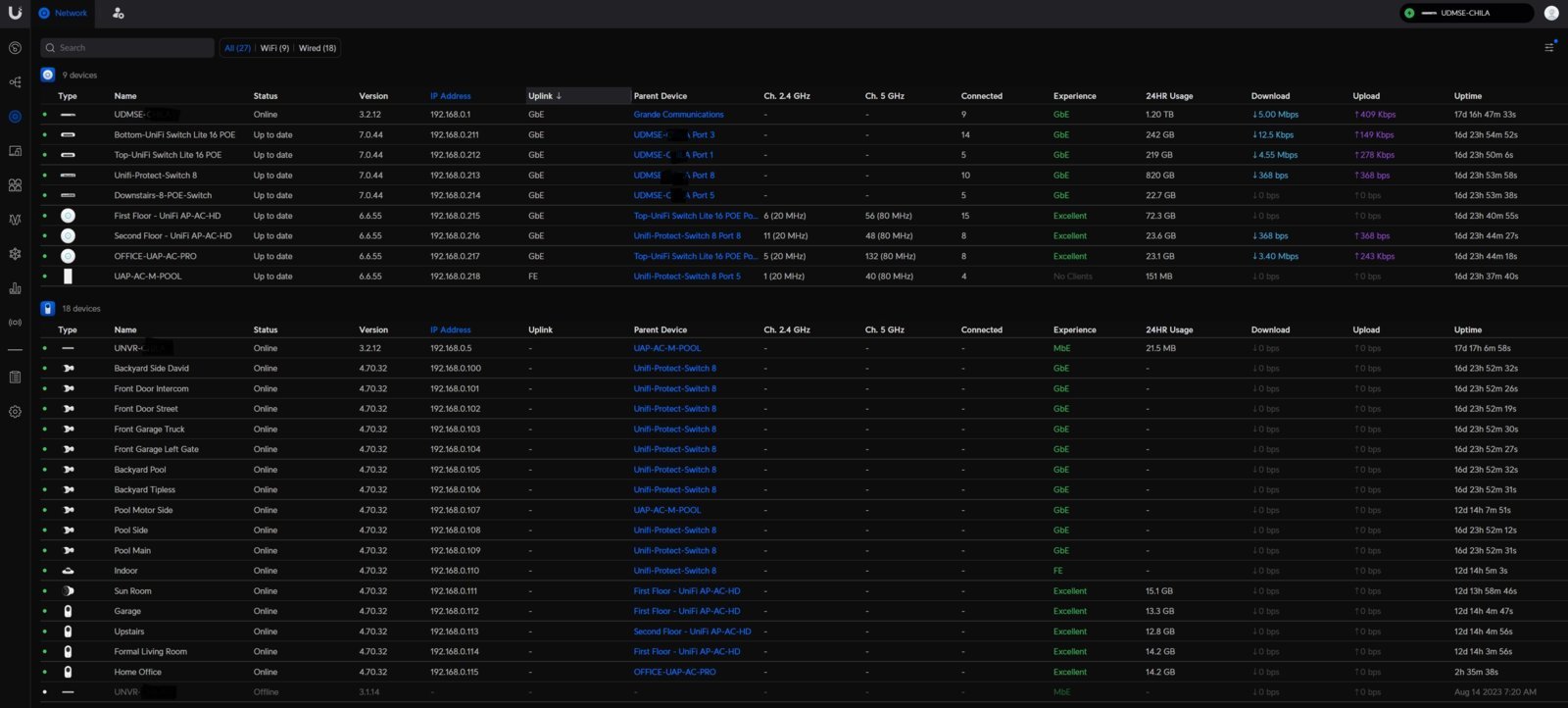Open the Settings gear in the sidebar
The height and width of the screenshot is (708, 1568).
click(x=15, y=412)
